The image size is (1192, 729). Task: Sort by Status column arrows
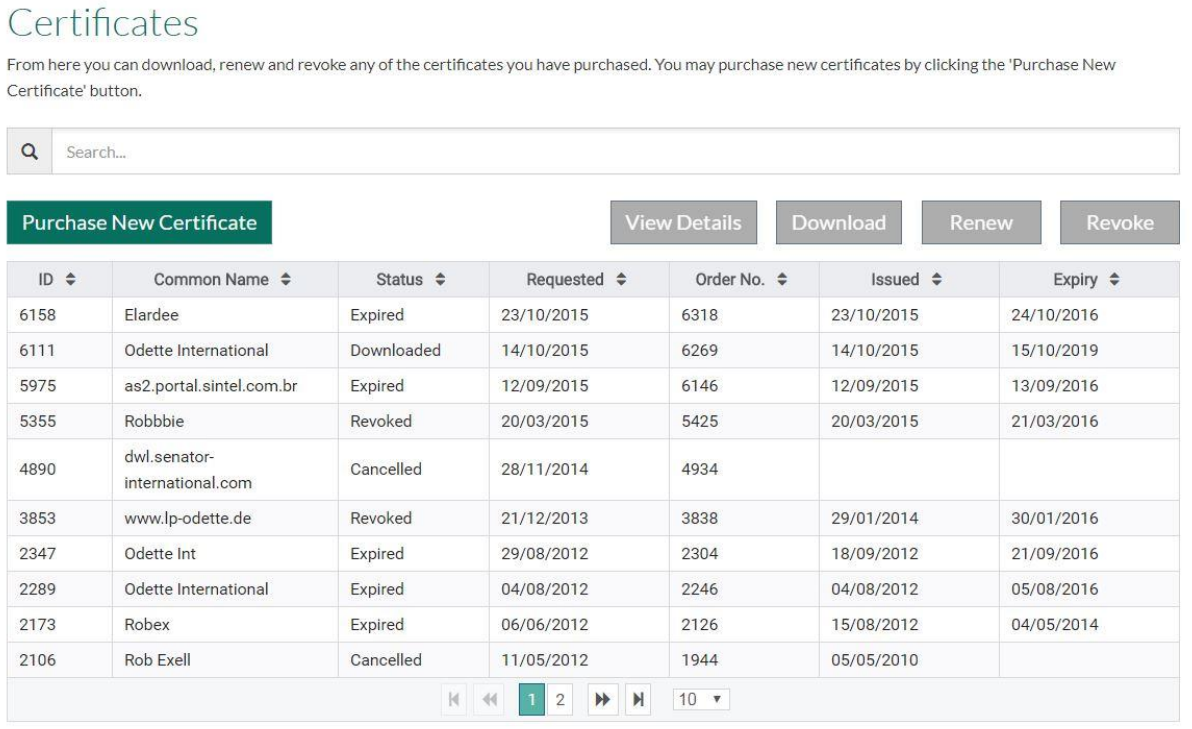click(440, 280)
